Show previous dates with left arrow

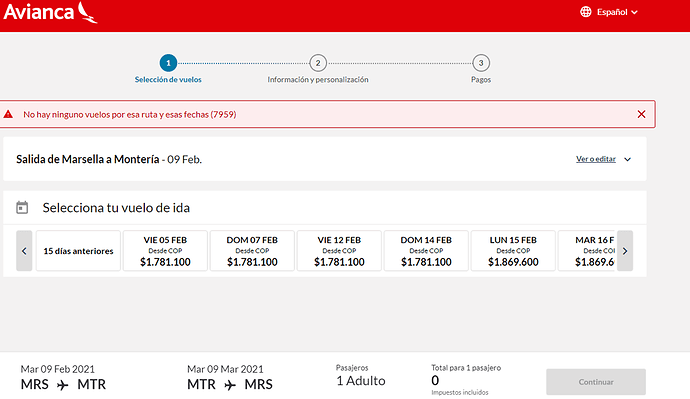pos(24,251)
